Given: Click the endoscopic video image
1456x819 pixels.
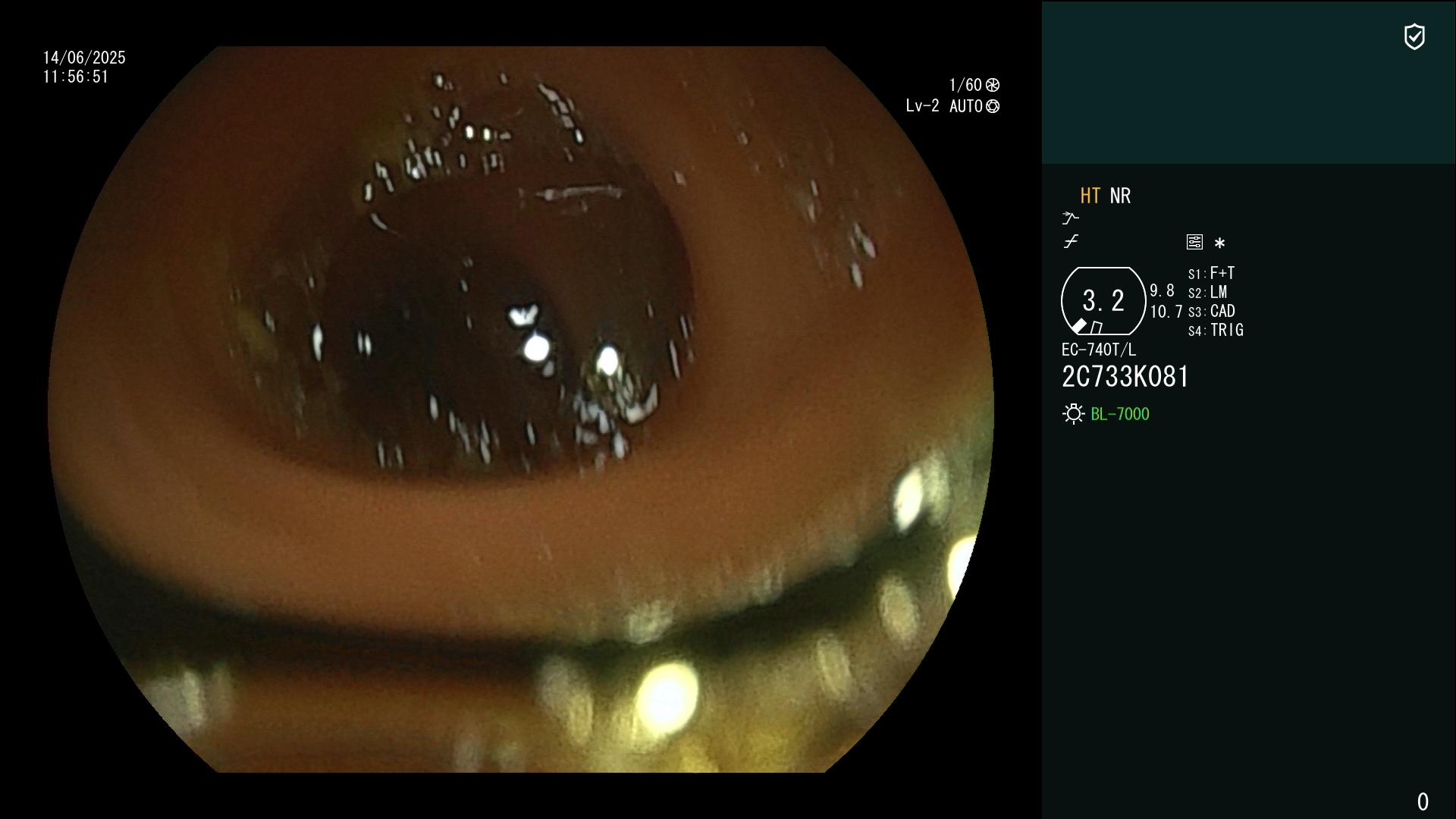Looking at the screenshot, I should (521, 409).
